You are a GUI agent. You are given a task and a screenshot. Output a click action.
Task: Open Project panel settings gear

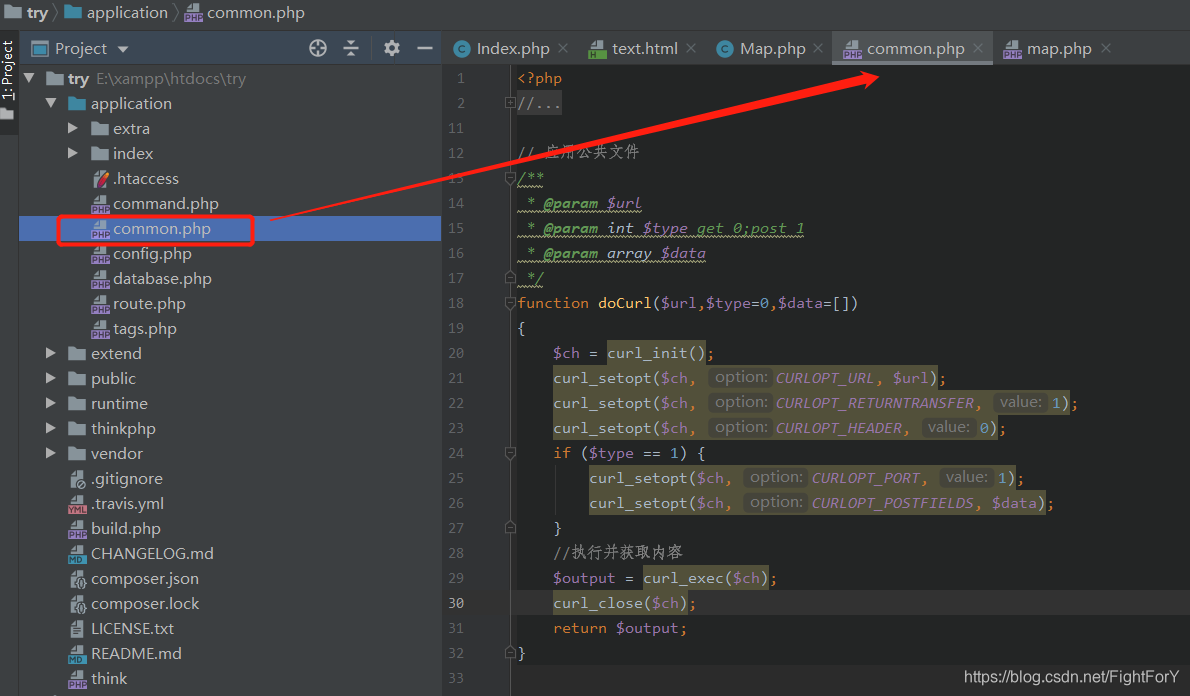click(392, 49)
